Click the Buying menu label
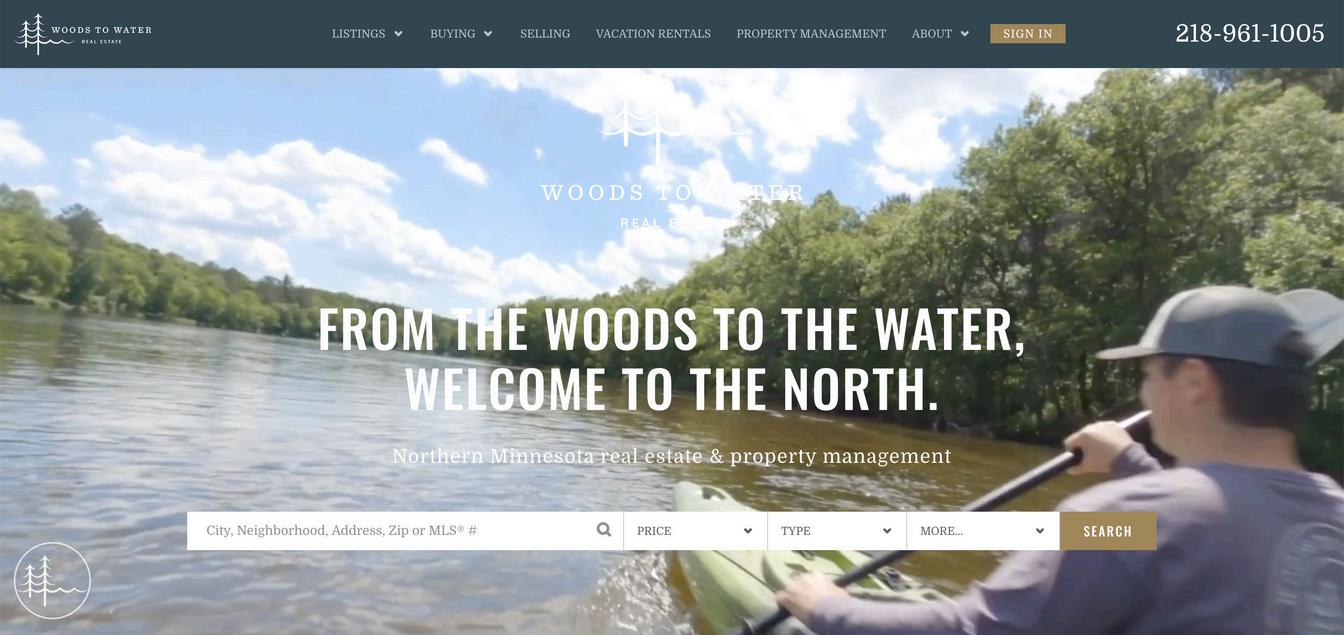This screenshot has height=635, width=1344. point(453,34)
